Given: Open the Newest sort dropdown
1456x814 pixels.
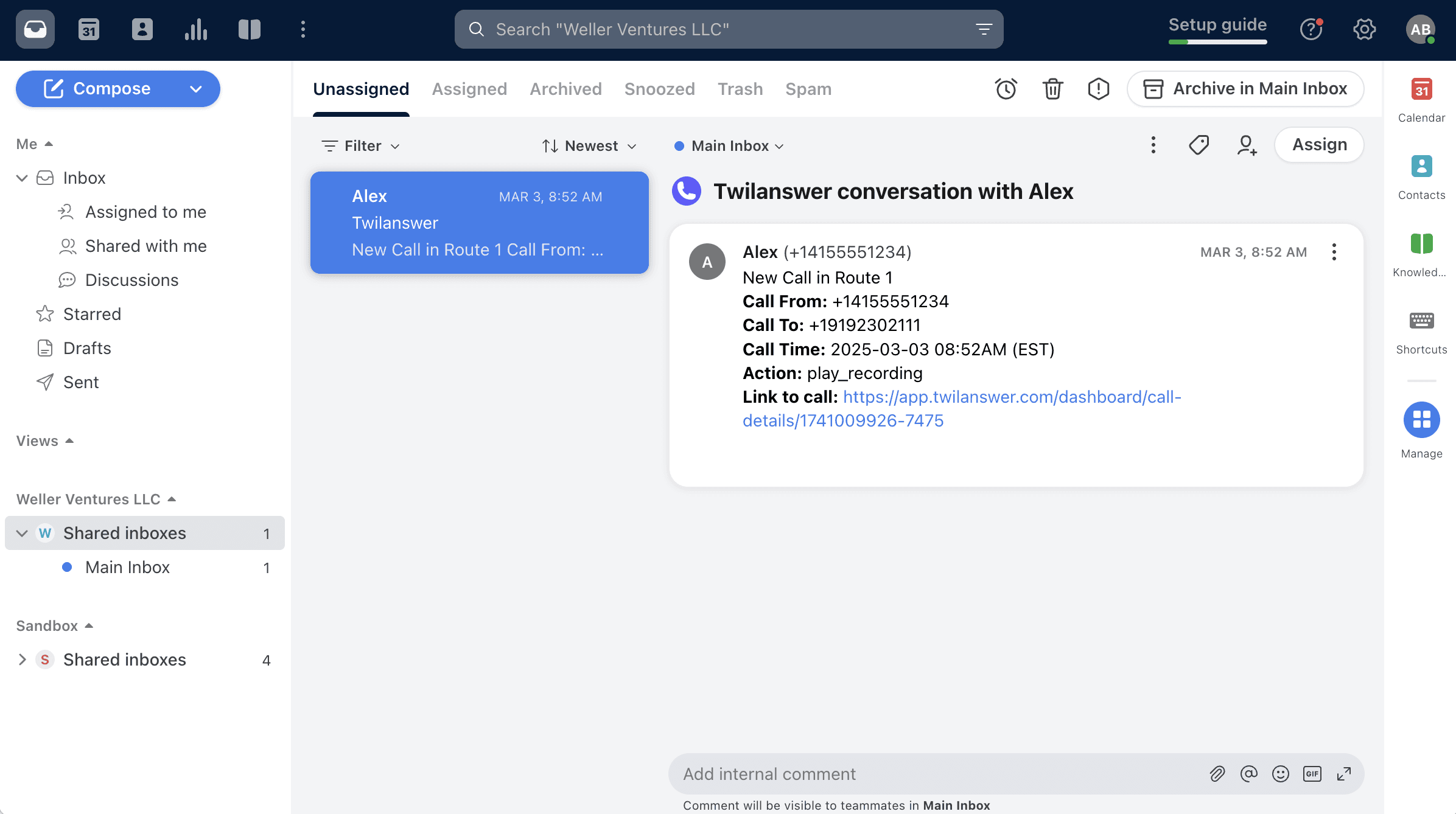Looking at the screenshot, I should 589,146.
